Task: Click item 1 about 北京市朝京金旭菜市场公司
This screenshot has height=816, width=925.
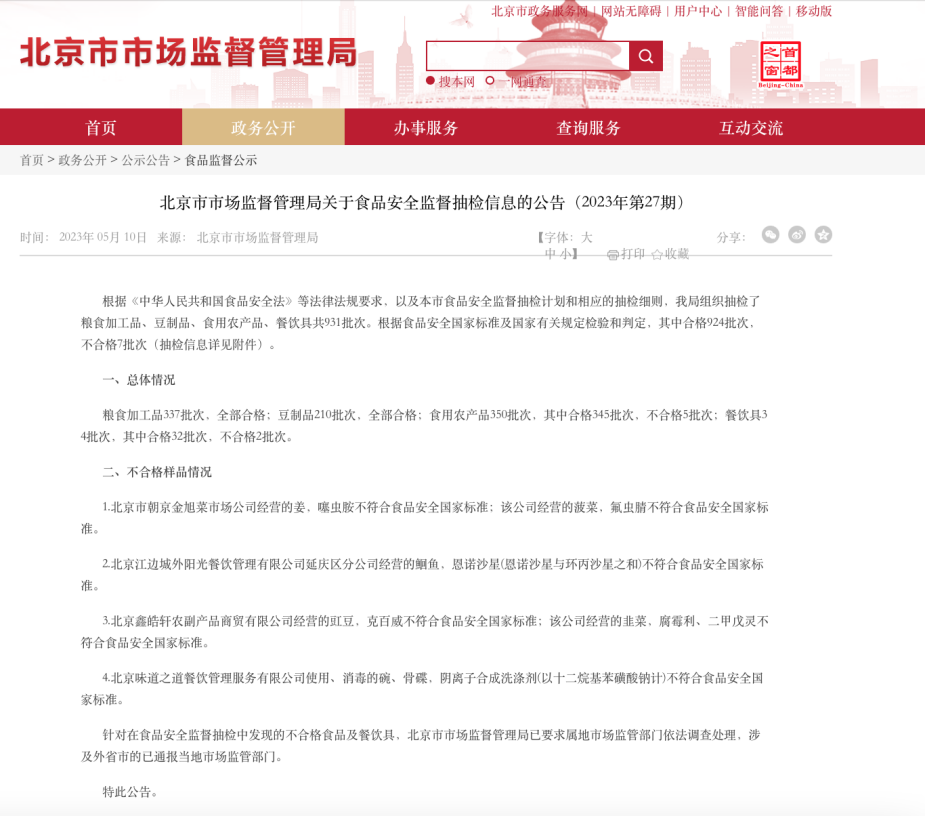Action: click(x=425, y=517)
